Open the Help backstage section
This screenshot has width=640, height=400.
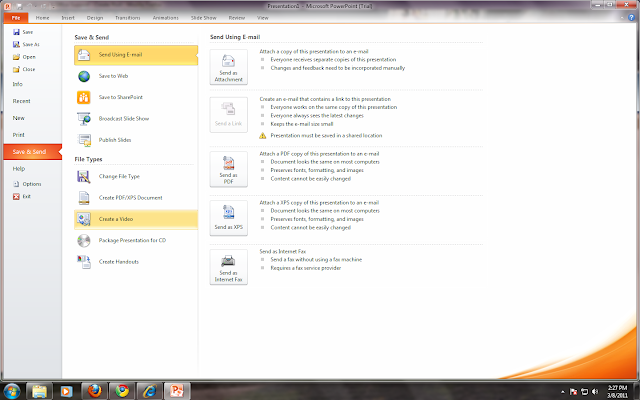click(x=33, y=169)
